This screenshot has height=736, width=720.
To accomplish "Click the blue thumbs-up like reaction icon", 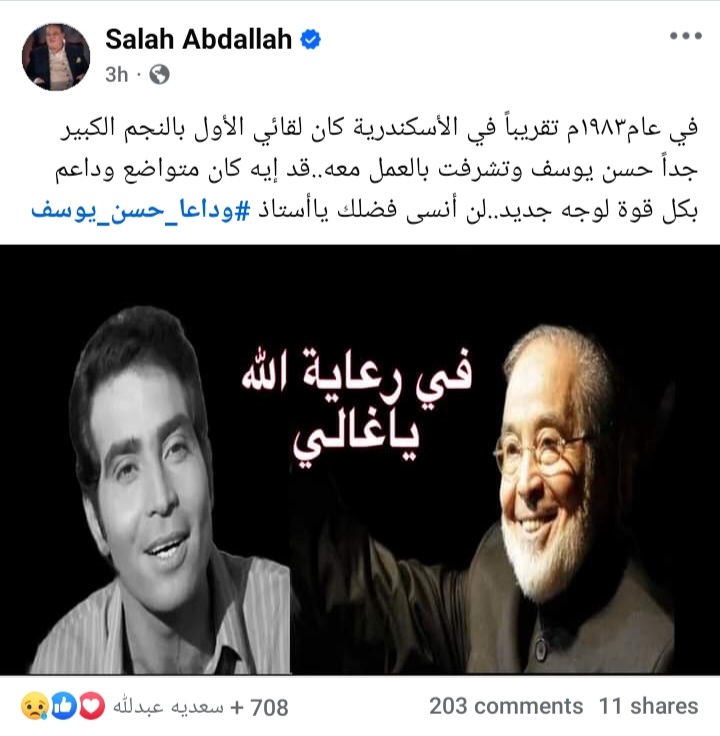I will point(63,705).
